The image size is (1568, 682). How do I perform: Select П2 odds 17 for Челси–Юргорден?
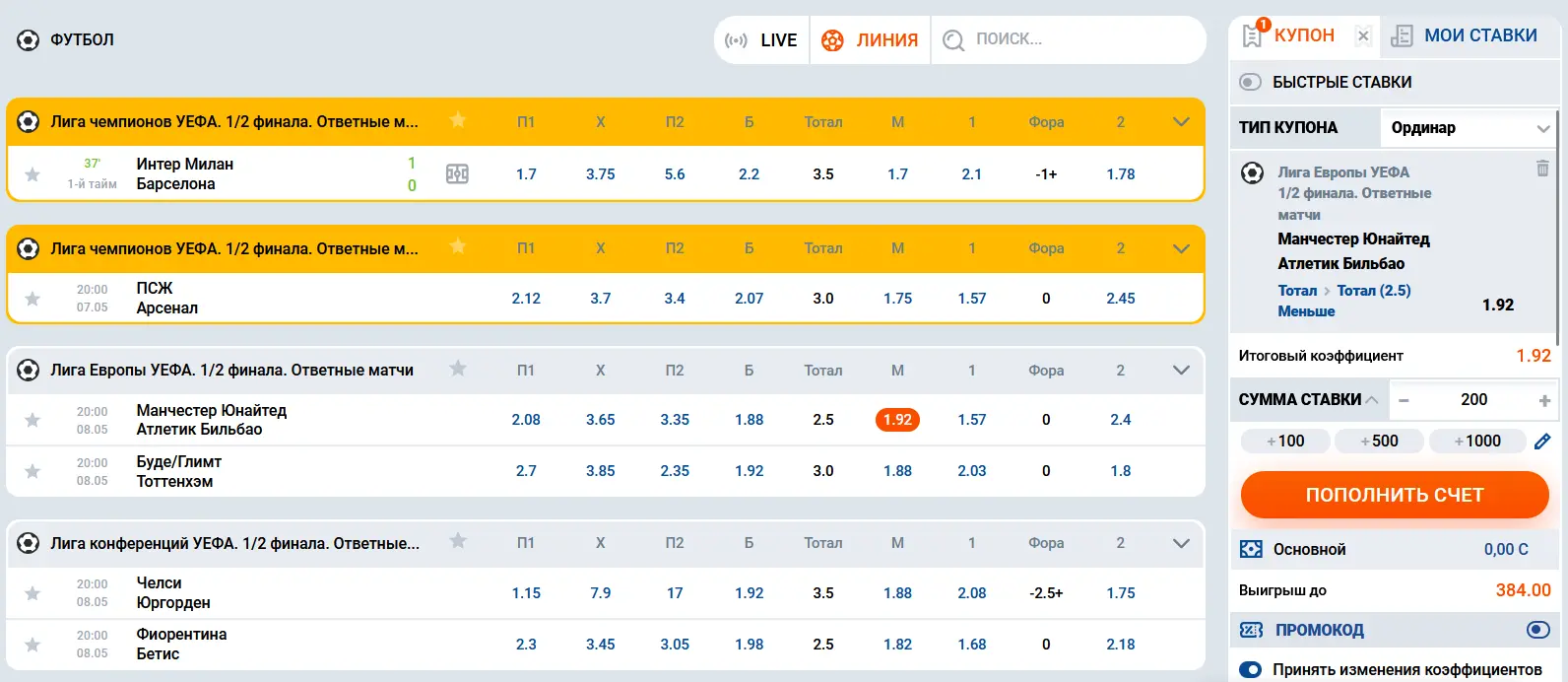pos(675,593)
